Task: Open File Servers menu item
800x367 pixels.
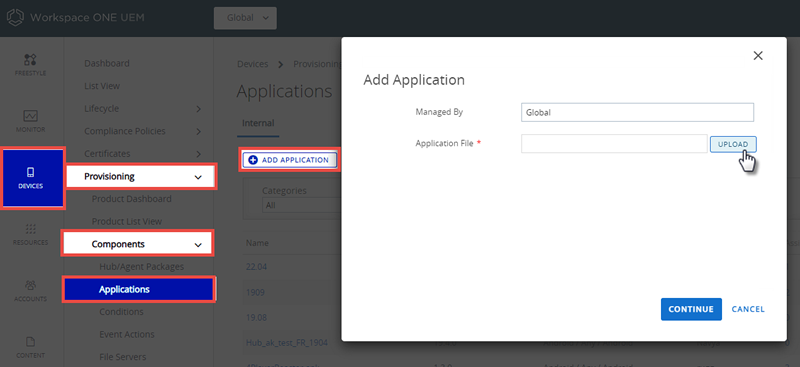Action: pyautogui.click(x=122, y=357)
